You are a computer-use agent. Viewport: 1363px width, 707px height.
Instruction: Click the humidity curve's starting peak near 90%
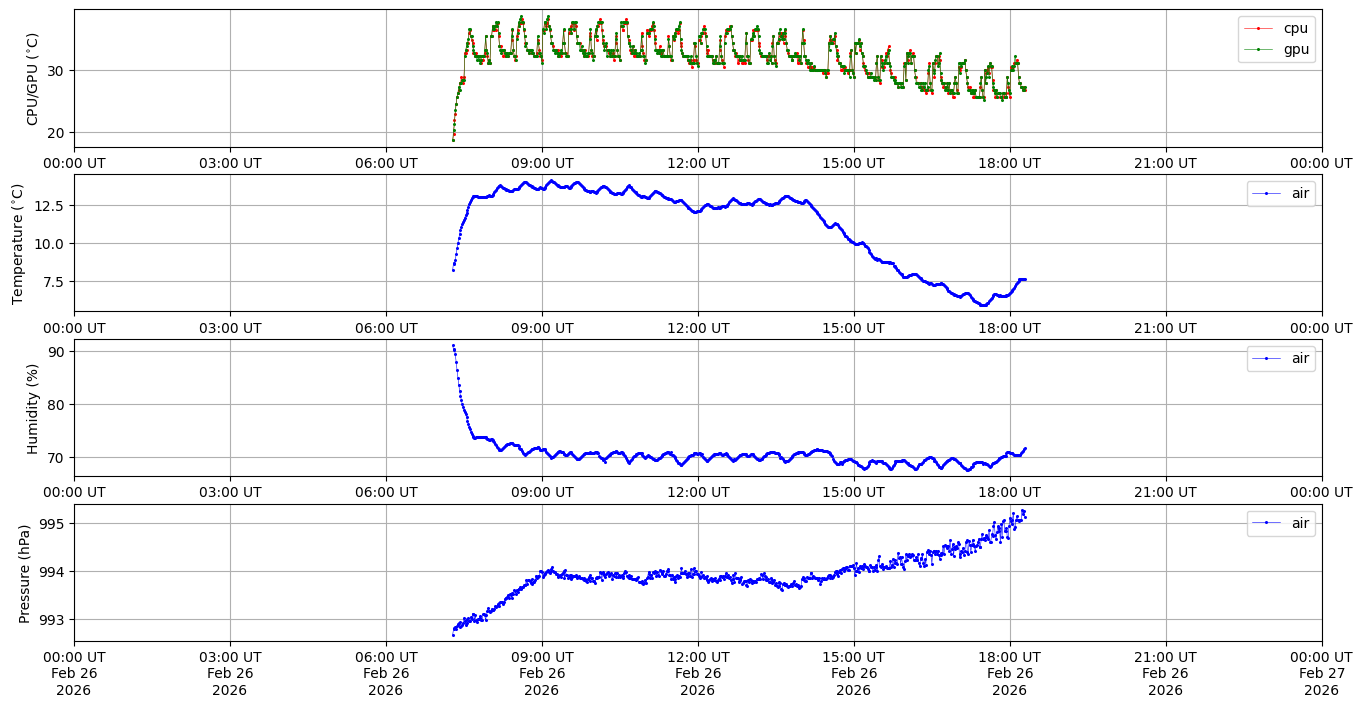click(x=453, y=346)
